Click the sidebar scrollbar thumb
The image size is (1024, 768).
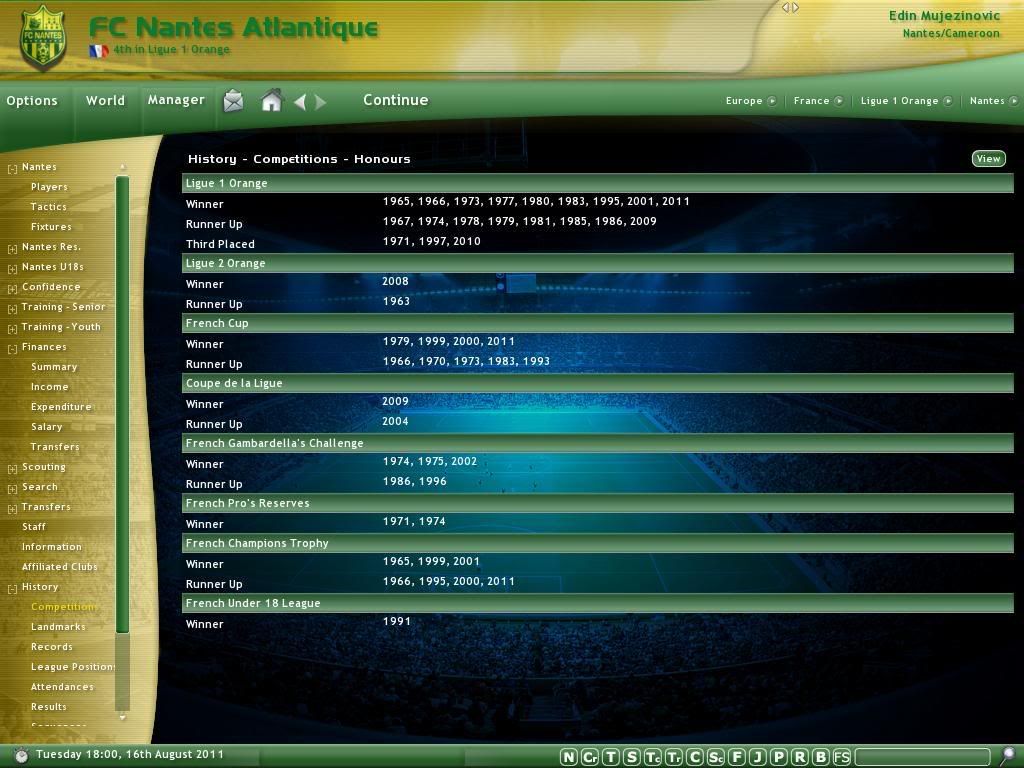tap(122, 404)
